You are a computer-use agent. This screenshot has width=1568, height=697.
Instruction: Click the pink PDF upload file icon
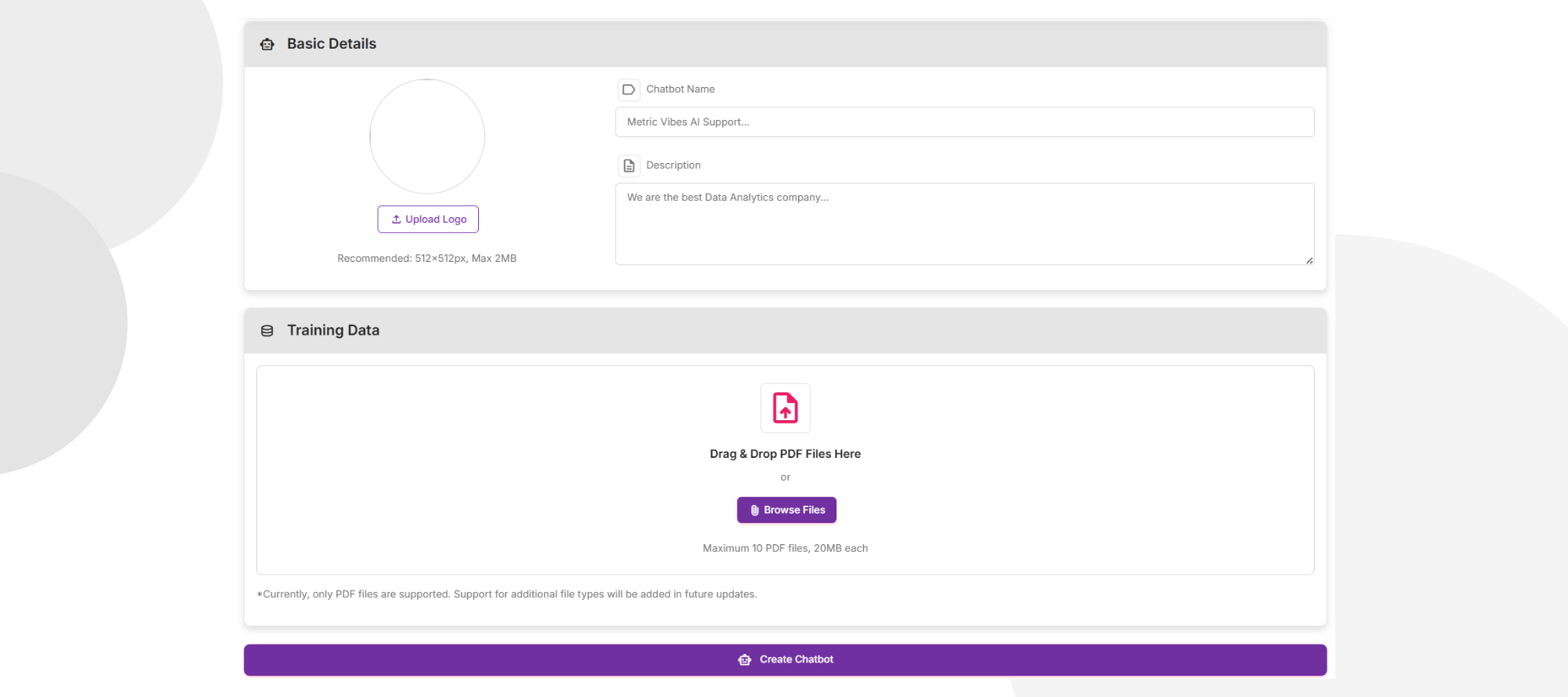coord(785,408)
